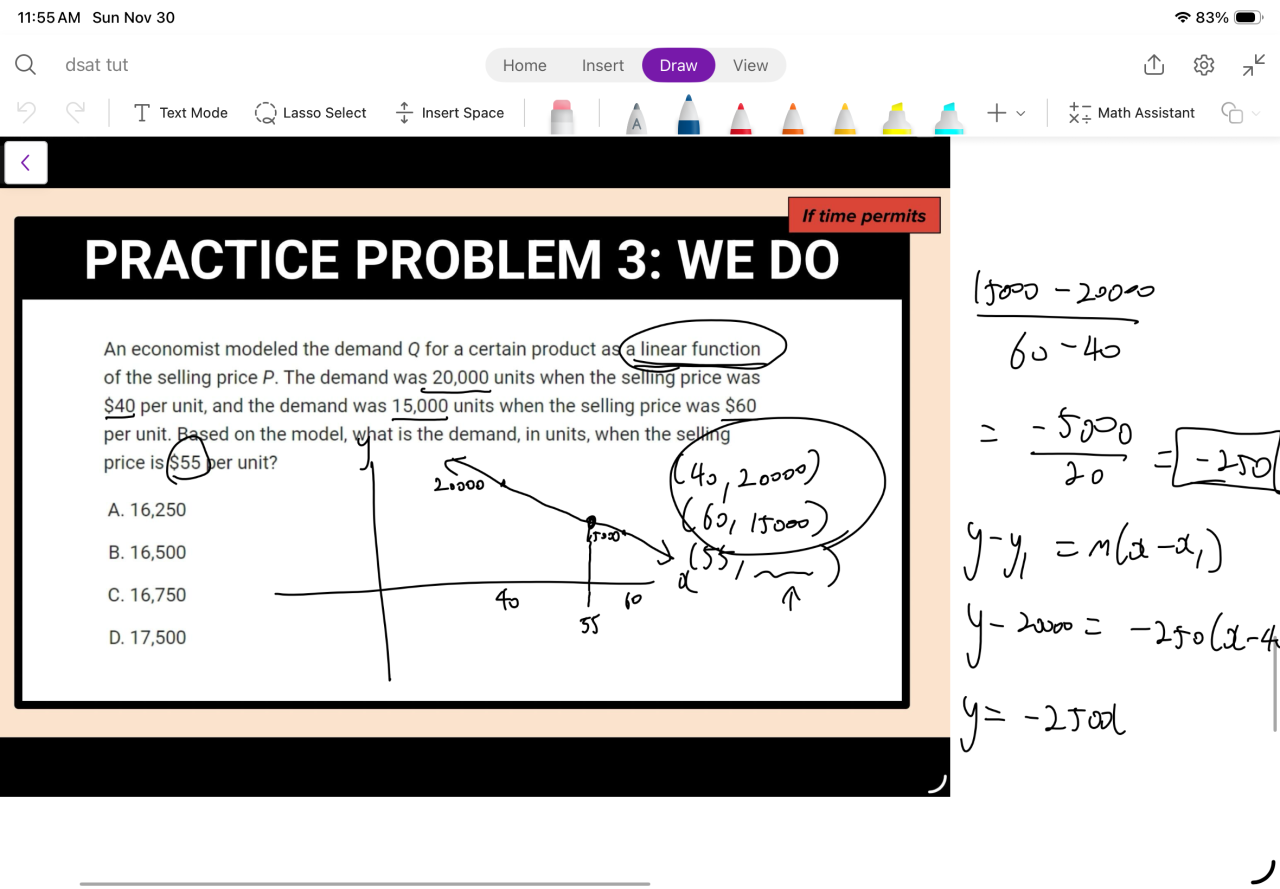
Task: Select the orange pen
Action: [x=792, y=118]
